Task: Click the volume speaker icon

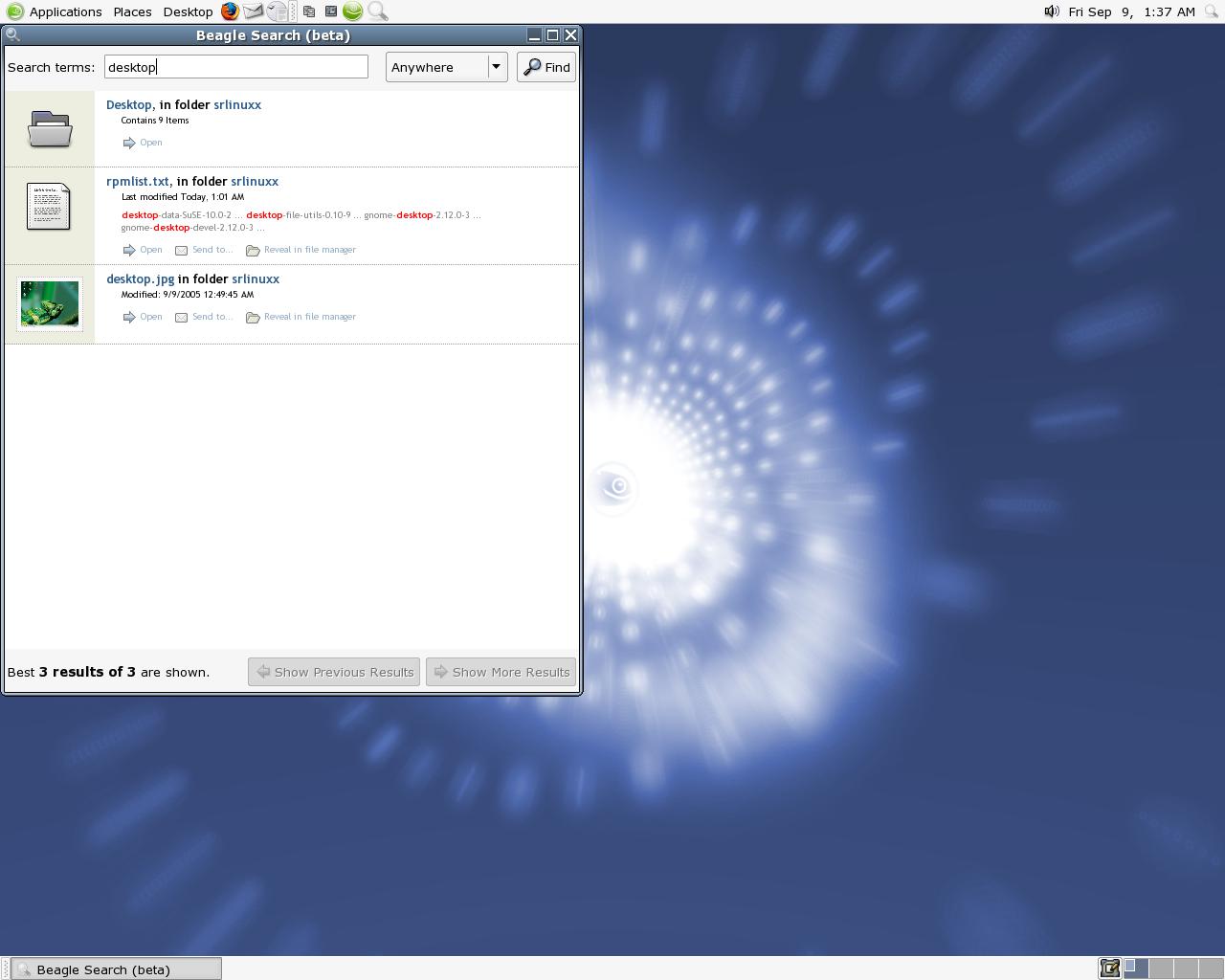Action: (x=1051, y=11)
